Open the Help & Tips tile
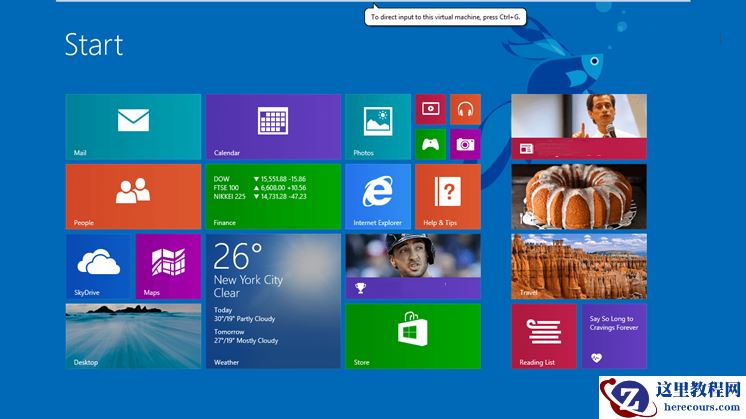 [x=448, y=196]
